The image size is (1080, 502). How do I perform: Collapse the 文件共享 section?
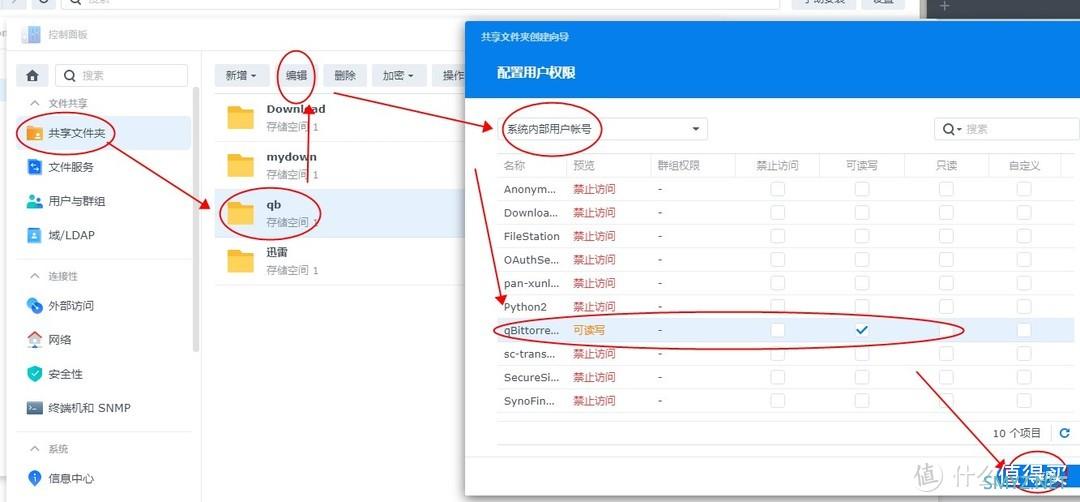pyautogui.click(x=34, y=103)
